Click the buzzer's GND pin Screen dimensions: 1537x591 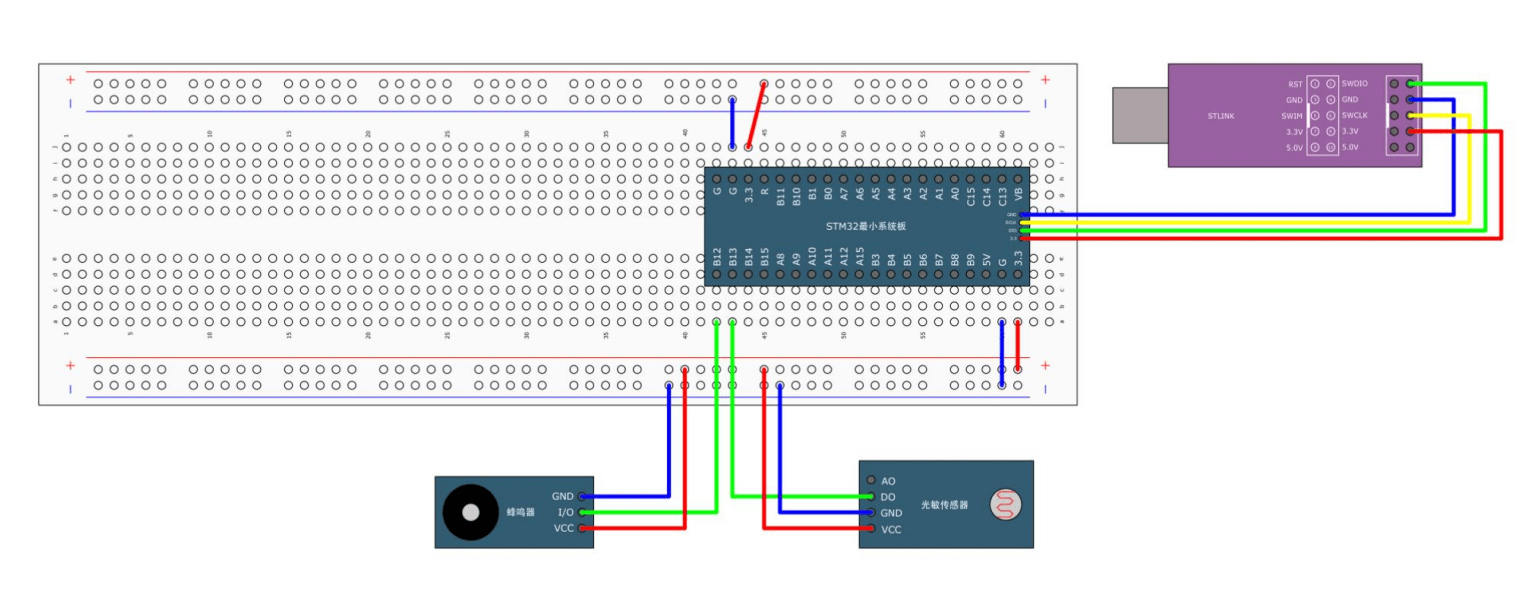pyautogui.click(x=582, y=496)
